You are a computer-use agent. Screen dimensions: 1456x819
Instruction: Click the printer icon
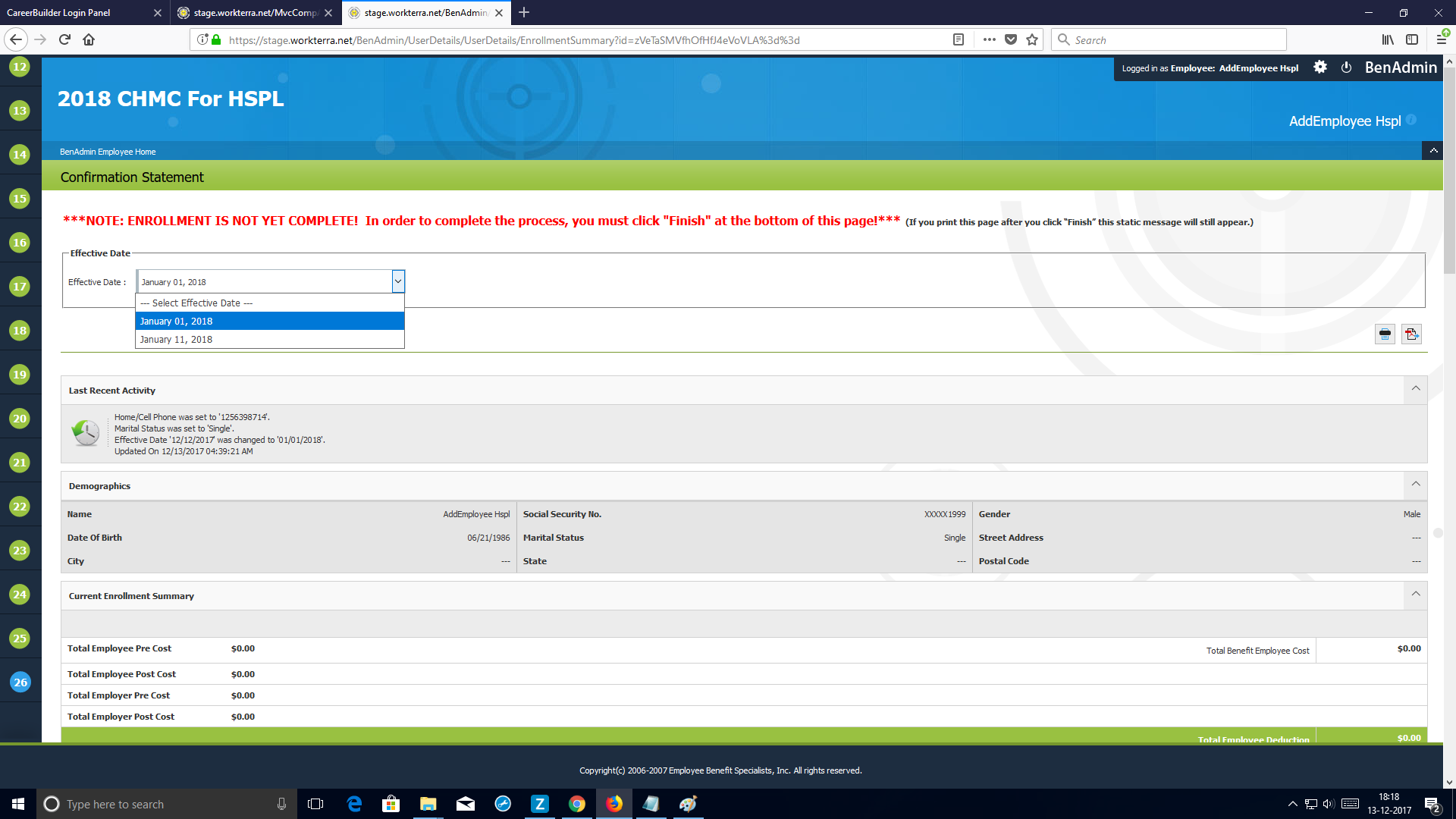pyautogui.click(x=1385, y=334)
